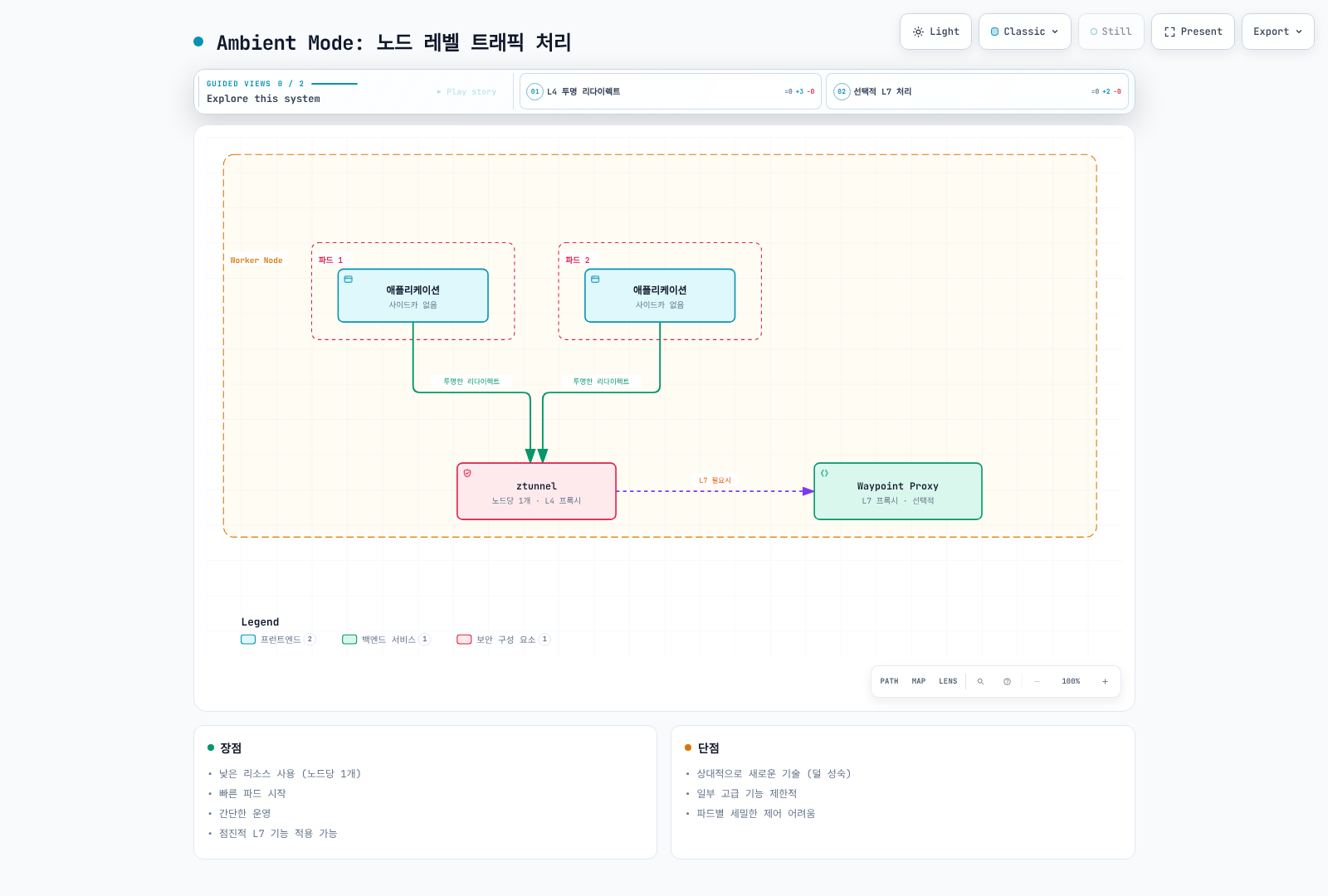This screenshot has height=896, width=1328.
Task: Click the 파드 1 group label
Action: (330, 261)
